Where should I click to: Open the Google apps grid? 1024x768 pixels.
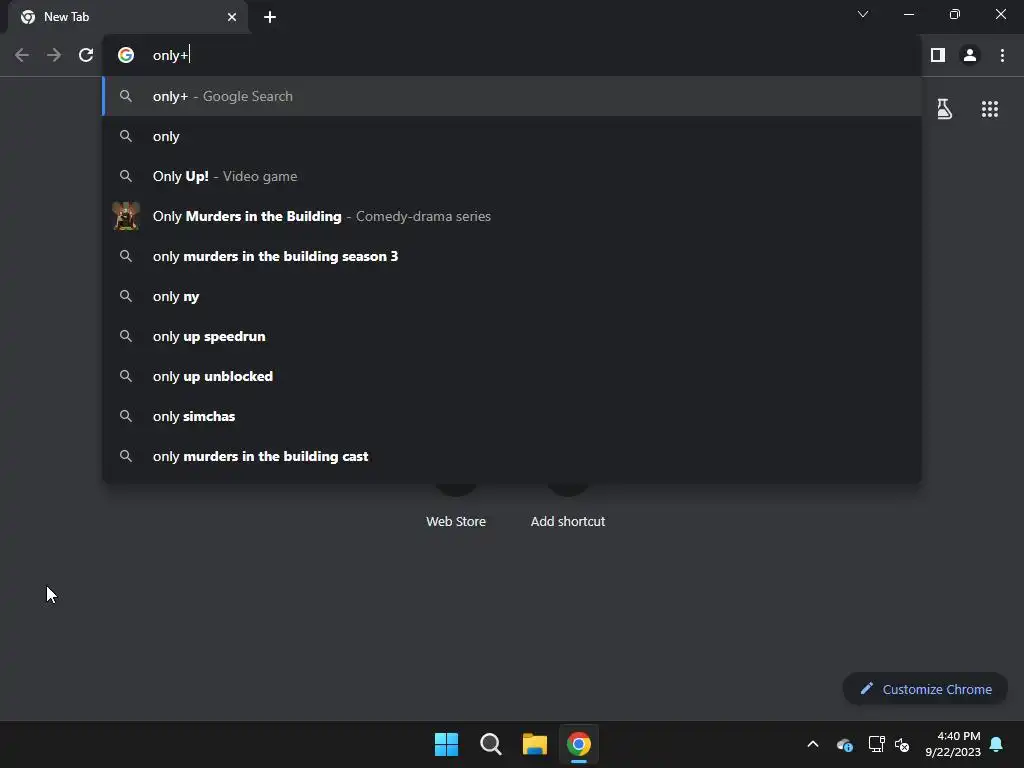990,109
